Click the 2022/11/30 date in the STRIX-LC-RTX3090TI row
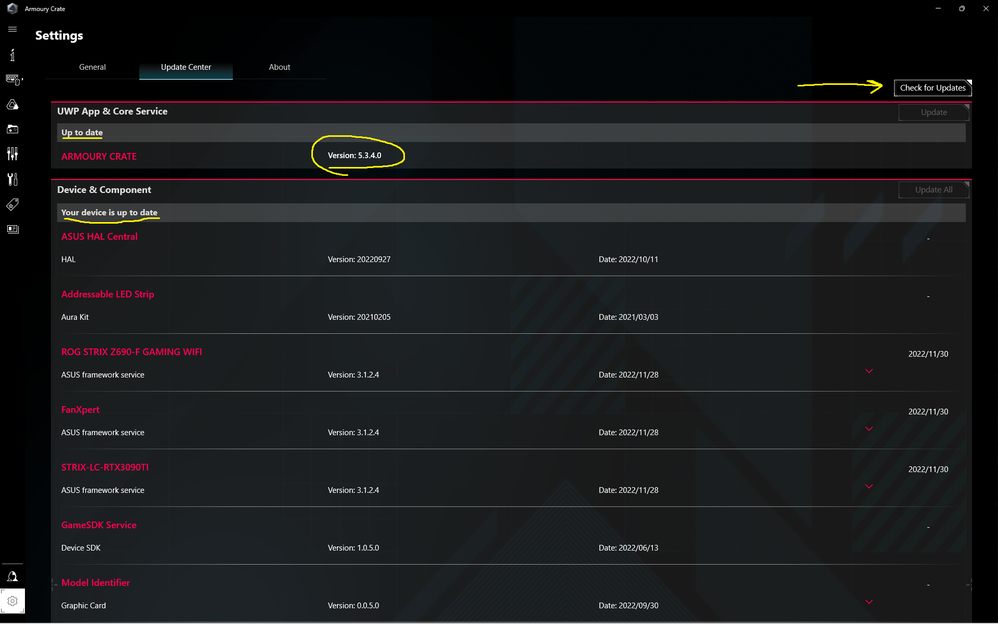This screenshot has height=624, width=998. [x=928, y=469]
